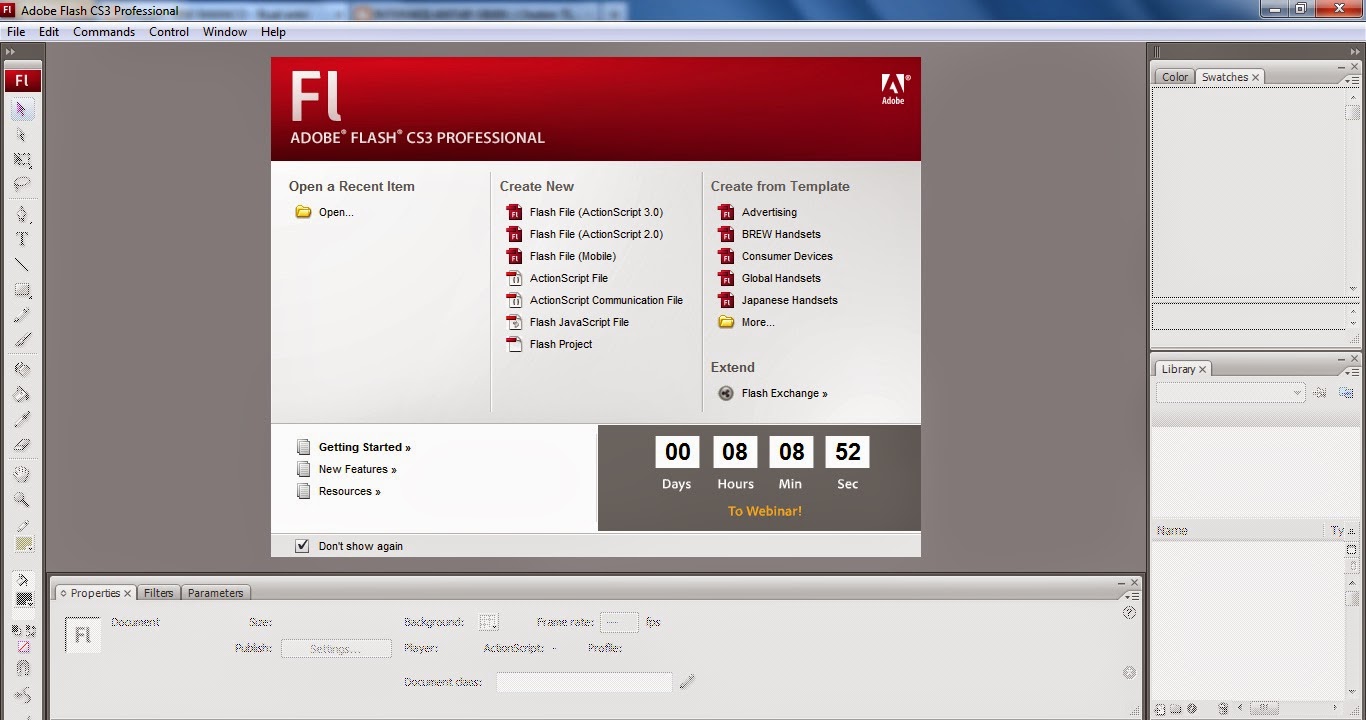Click the pin current library icon

click(1320, 392)
